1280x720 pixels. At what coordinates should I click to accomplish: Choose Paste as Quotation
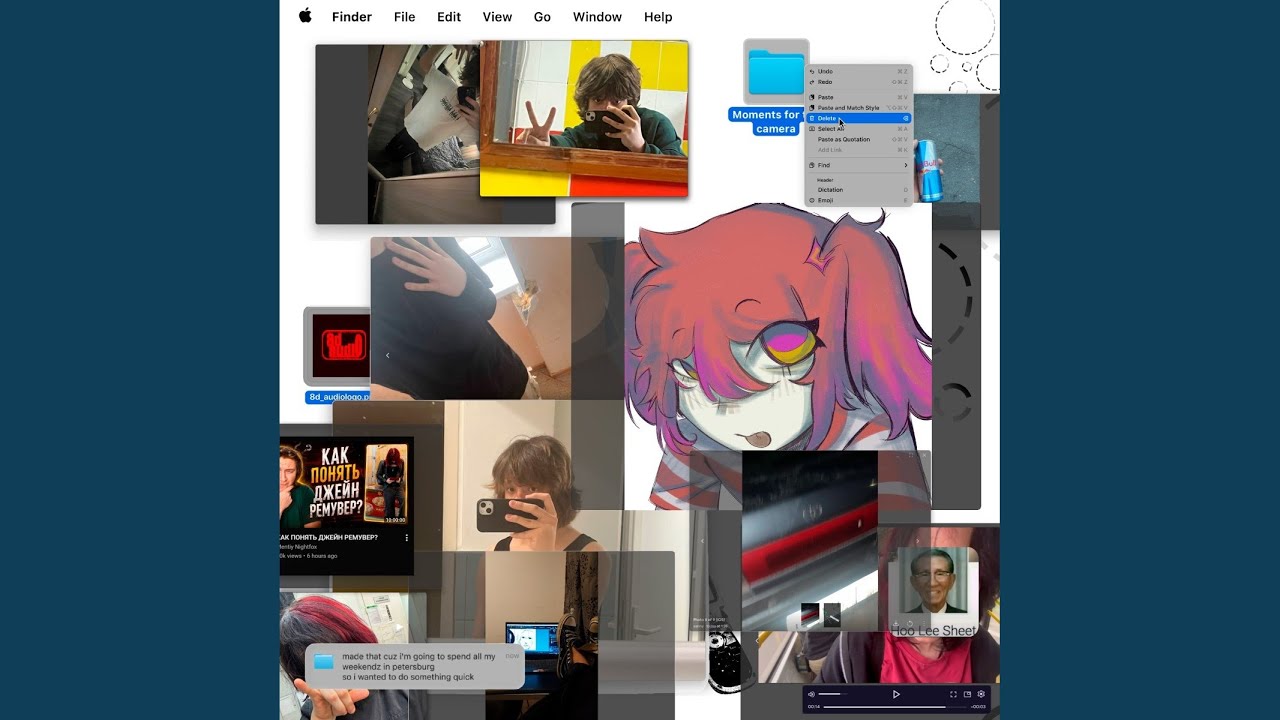click(859, 139)
